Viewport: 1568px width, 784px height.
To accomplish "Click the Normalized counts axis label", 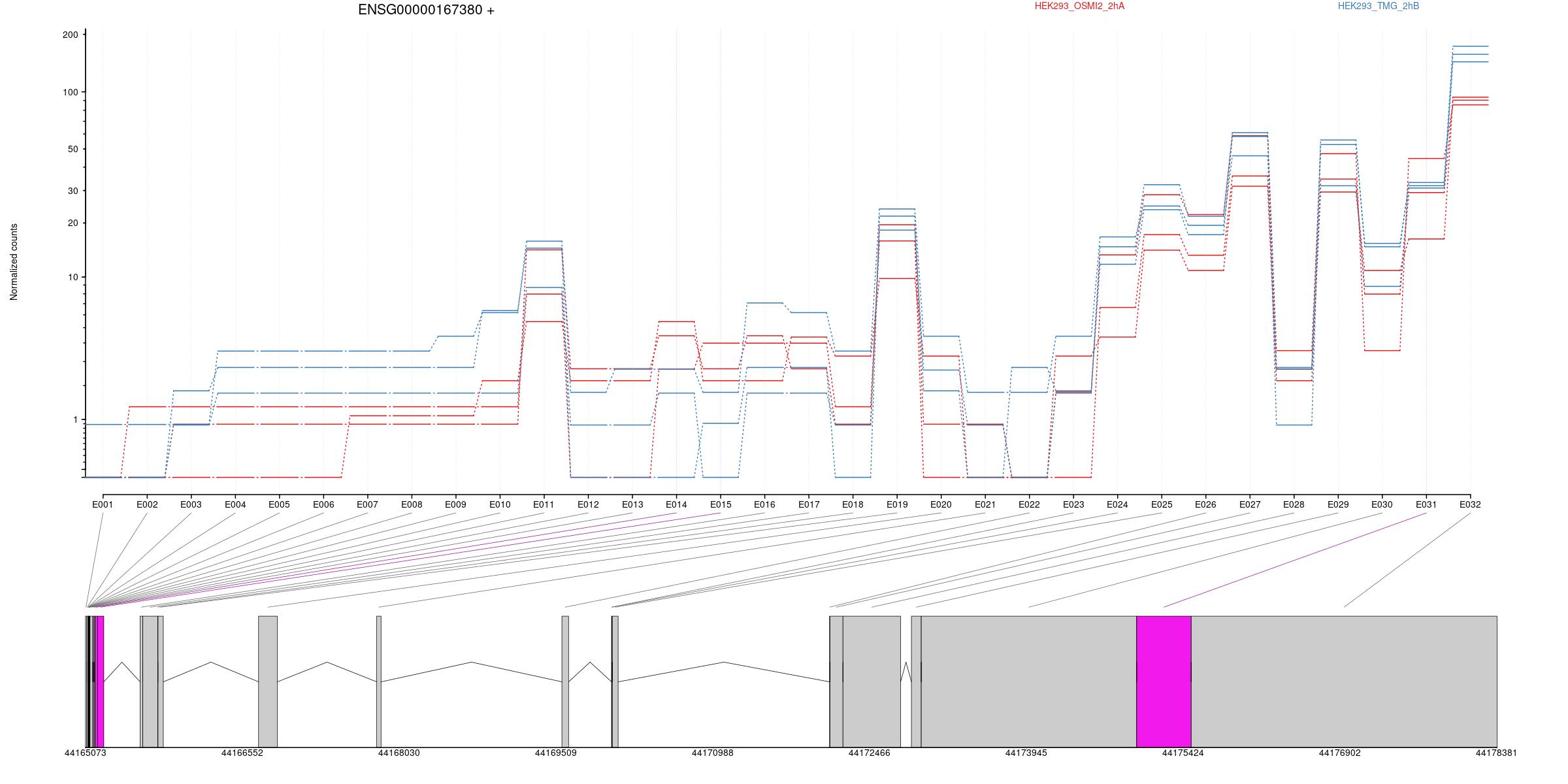I will 14,262.
